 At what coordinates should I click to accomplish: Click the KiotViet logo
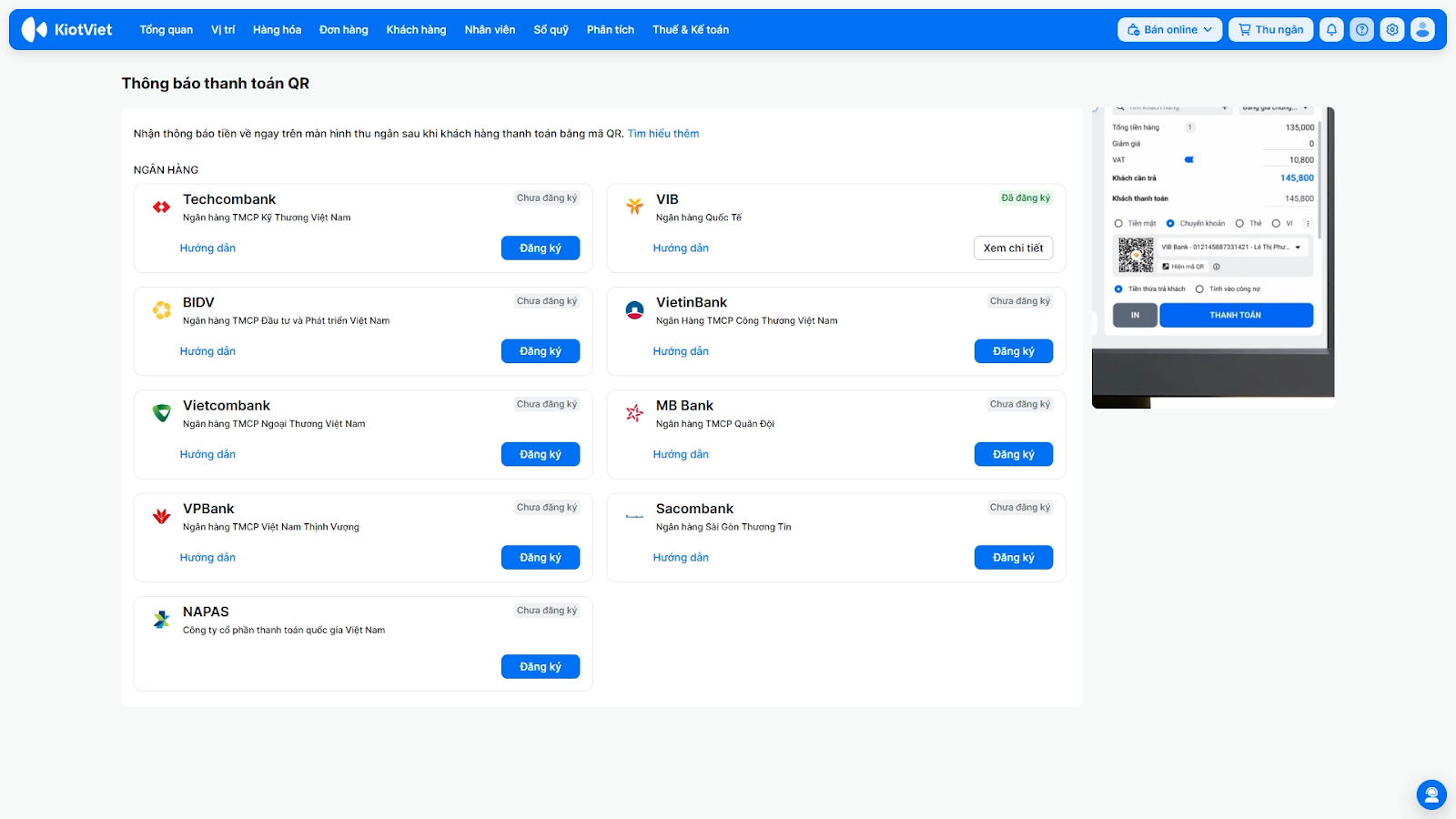coord(67,30)
